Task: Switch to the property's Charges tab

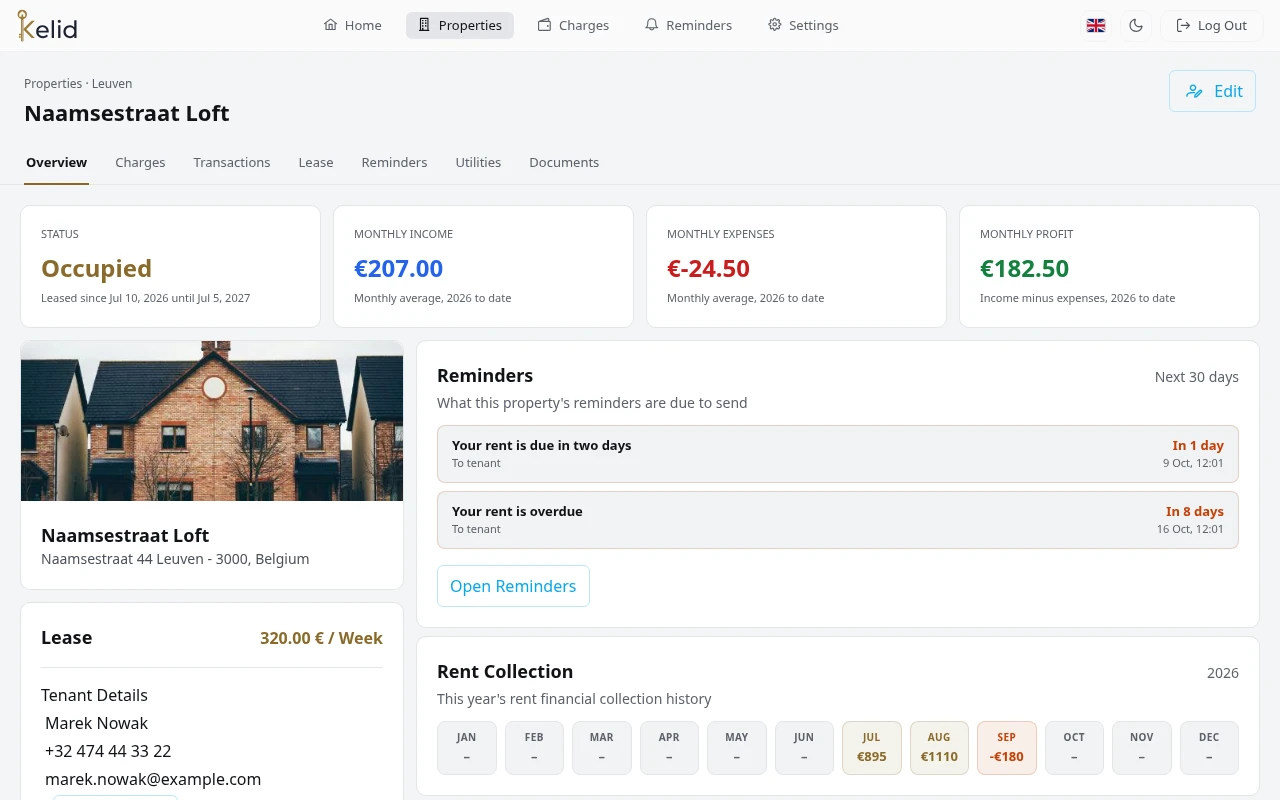Action: click(x=140, y=162)
